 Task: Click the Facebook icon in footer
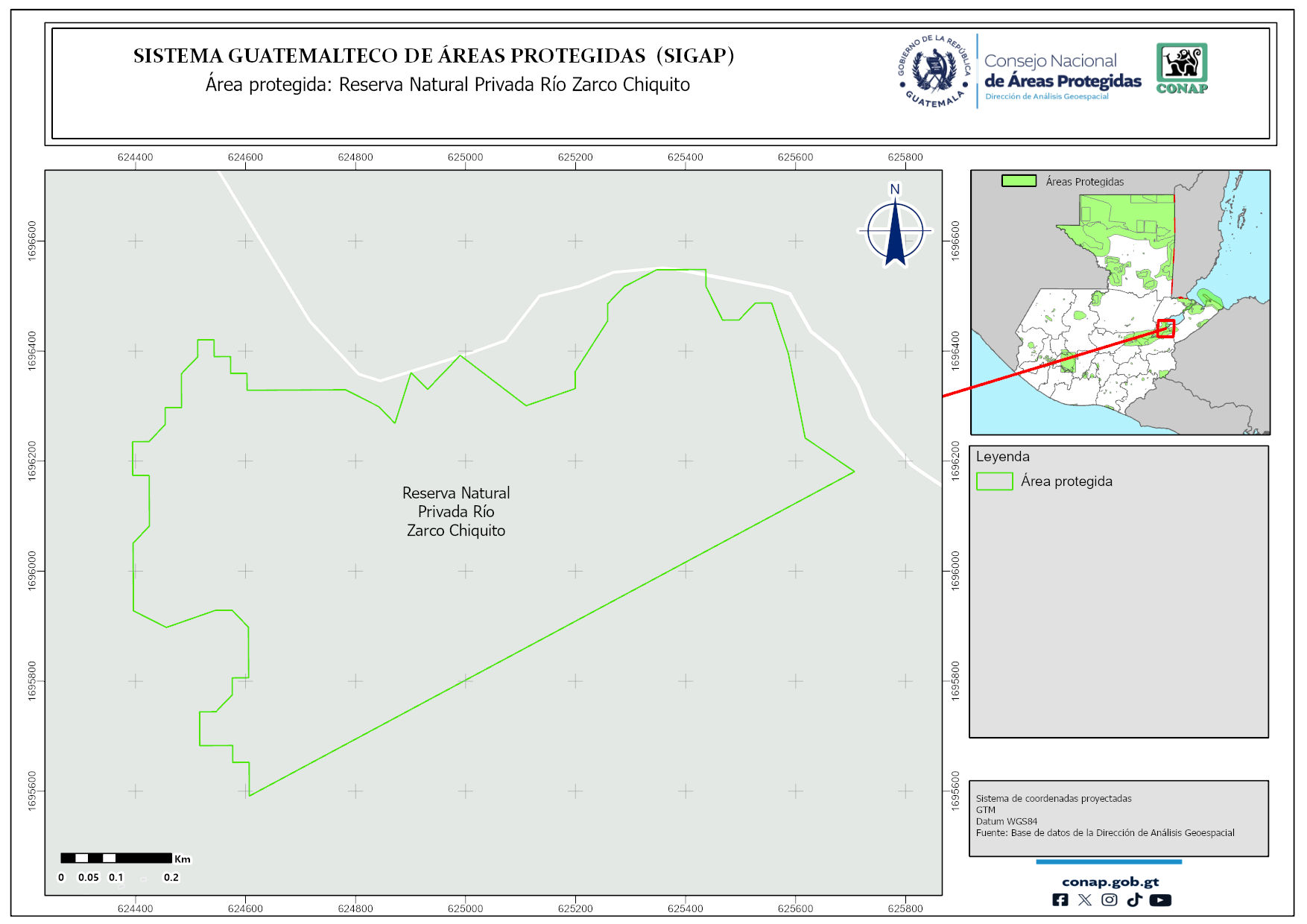pyautogui.click(x=1060, y=900)
